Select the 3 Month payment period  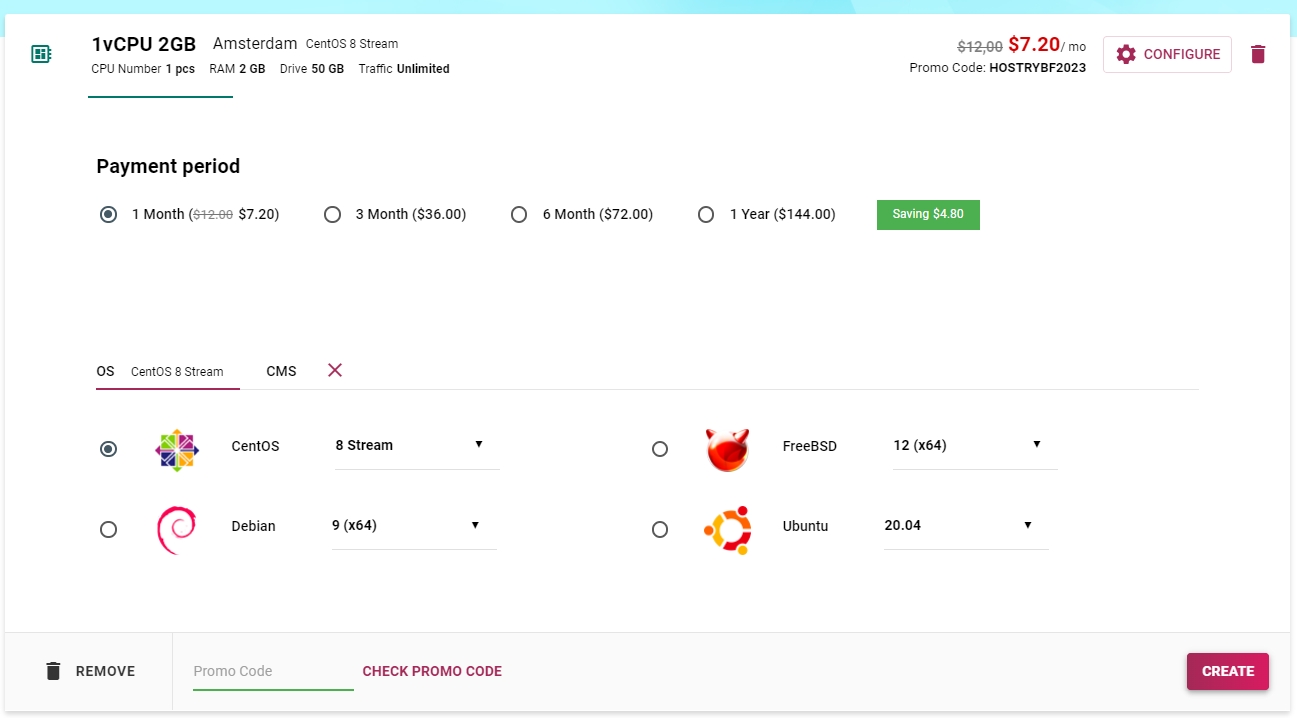pyautogui.click(x=333, y=215)
